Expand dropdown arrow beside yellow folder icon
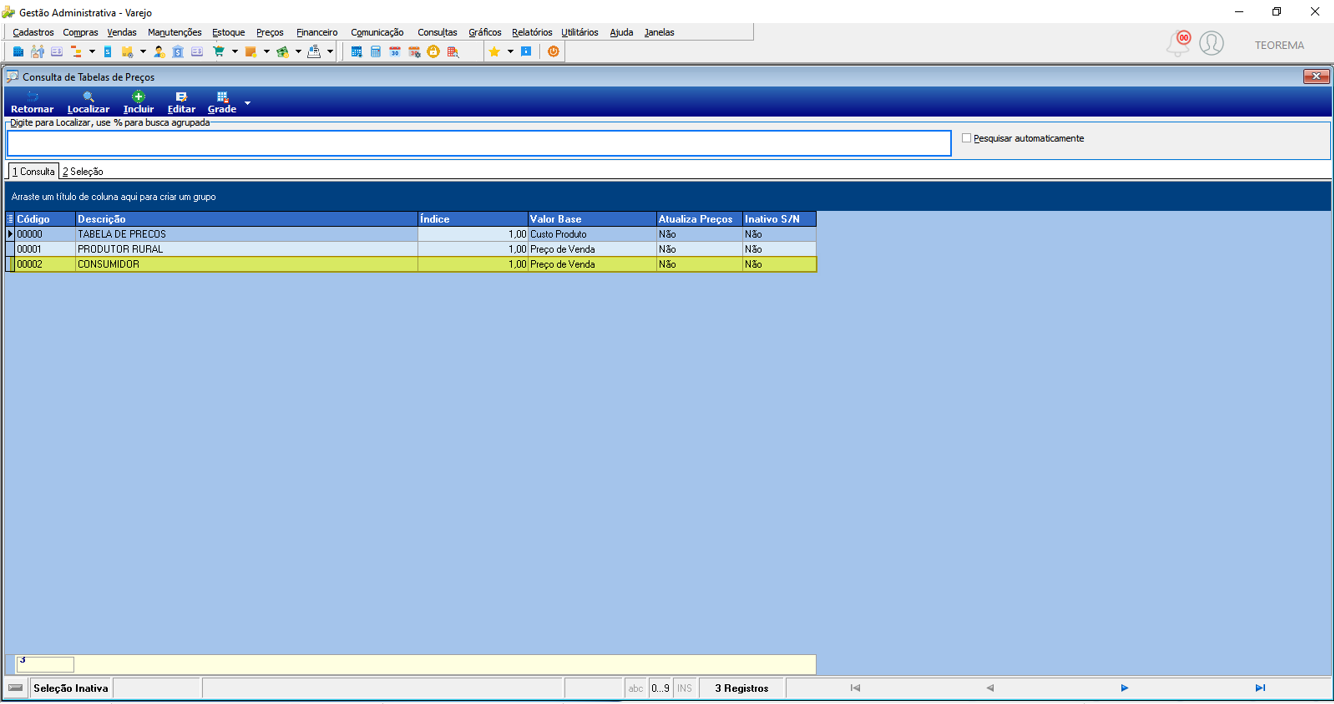This screenshot has height=704, width=1334. click(x=143, y=51)
